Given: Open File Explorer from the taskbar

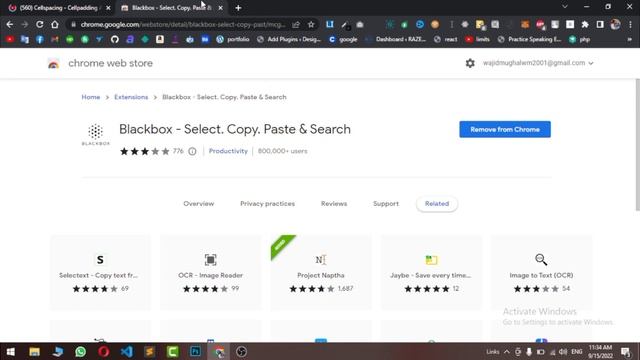Looking at the screenshot, I should 34,351.
